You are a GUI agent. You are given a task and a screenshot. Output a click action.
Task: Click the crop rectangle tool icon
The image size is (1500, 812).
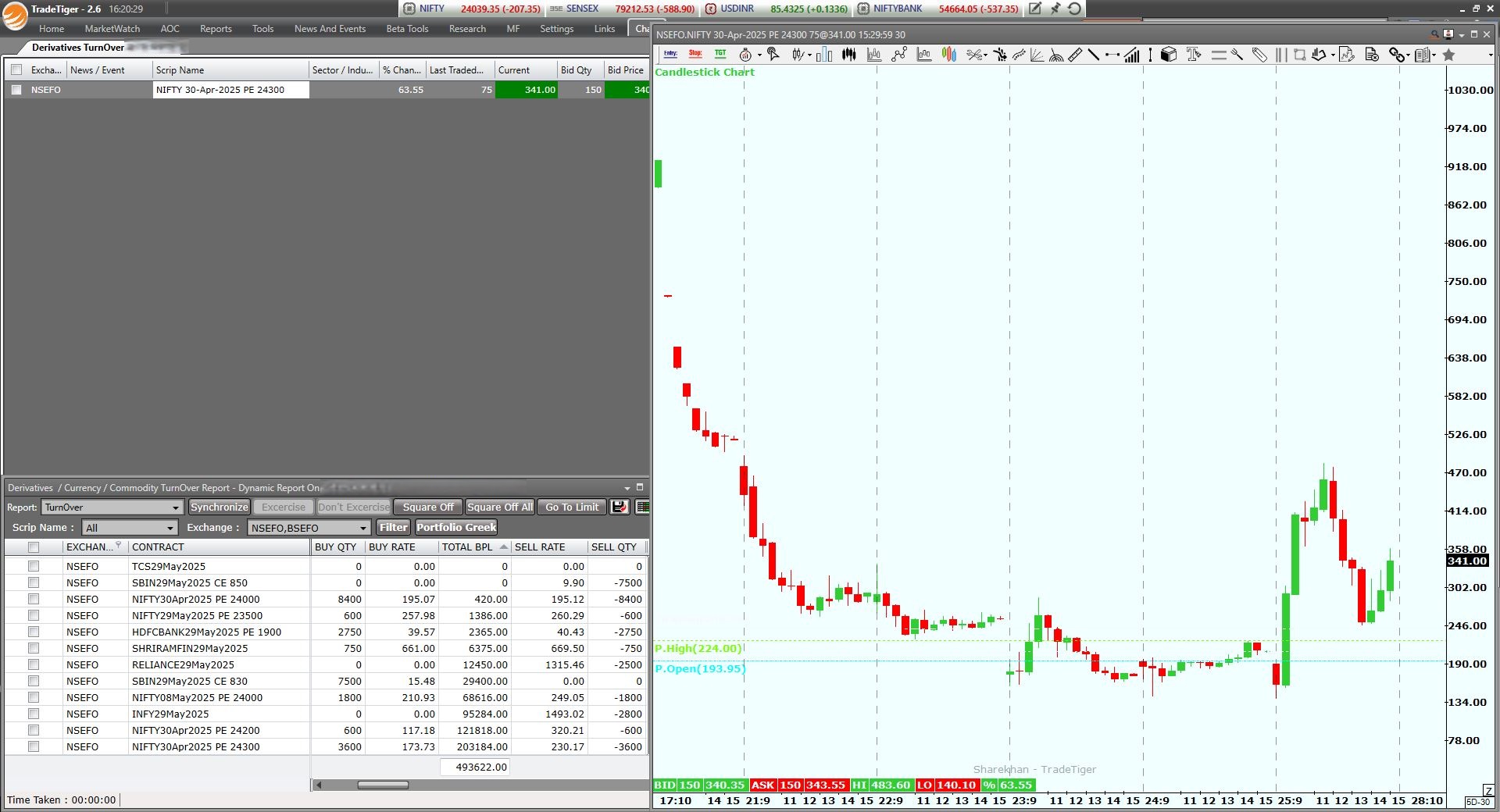pyautogui.click(x=1300, y=55)
